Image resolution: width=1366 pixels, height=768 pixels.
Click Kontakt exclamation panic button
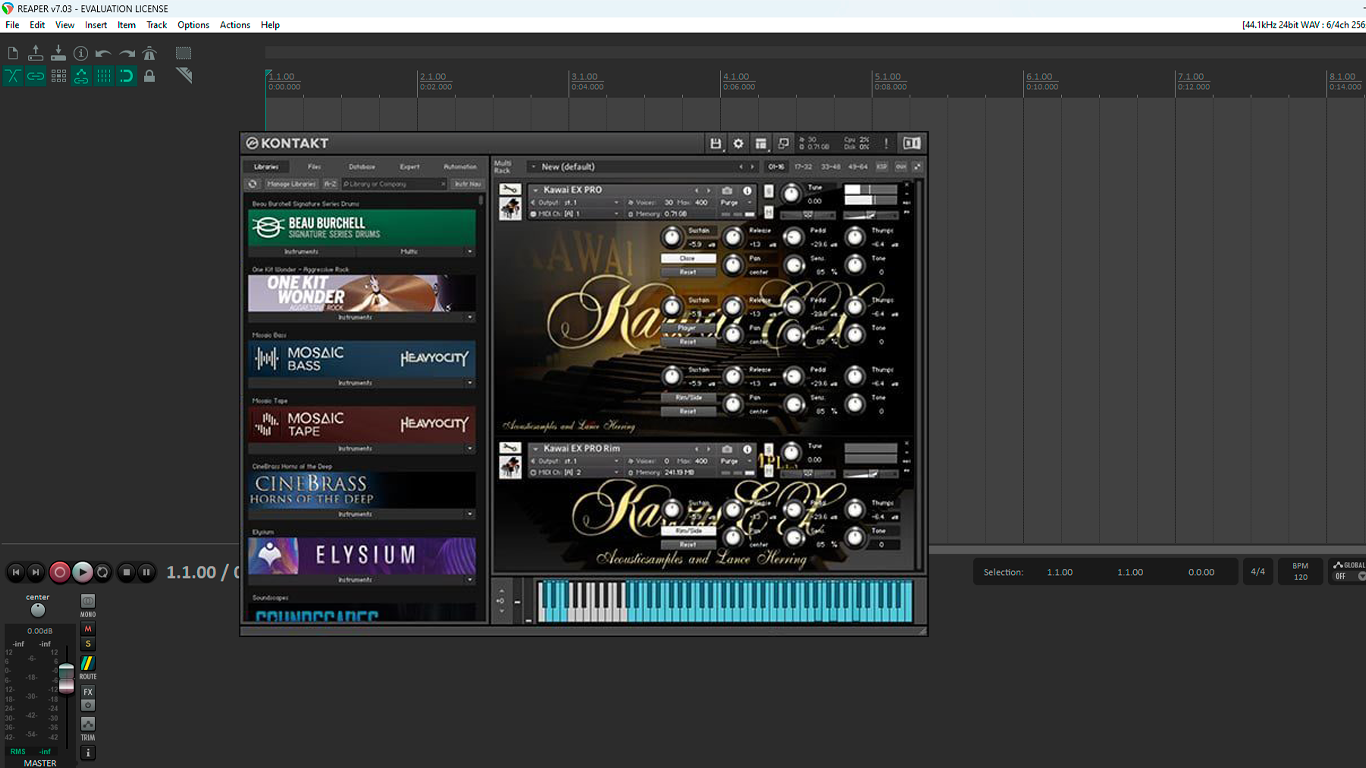(886, 144)
